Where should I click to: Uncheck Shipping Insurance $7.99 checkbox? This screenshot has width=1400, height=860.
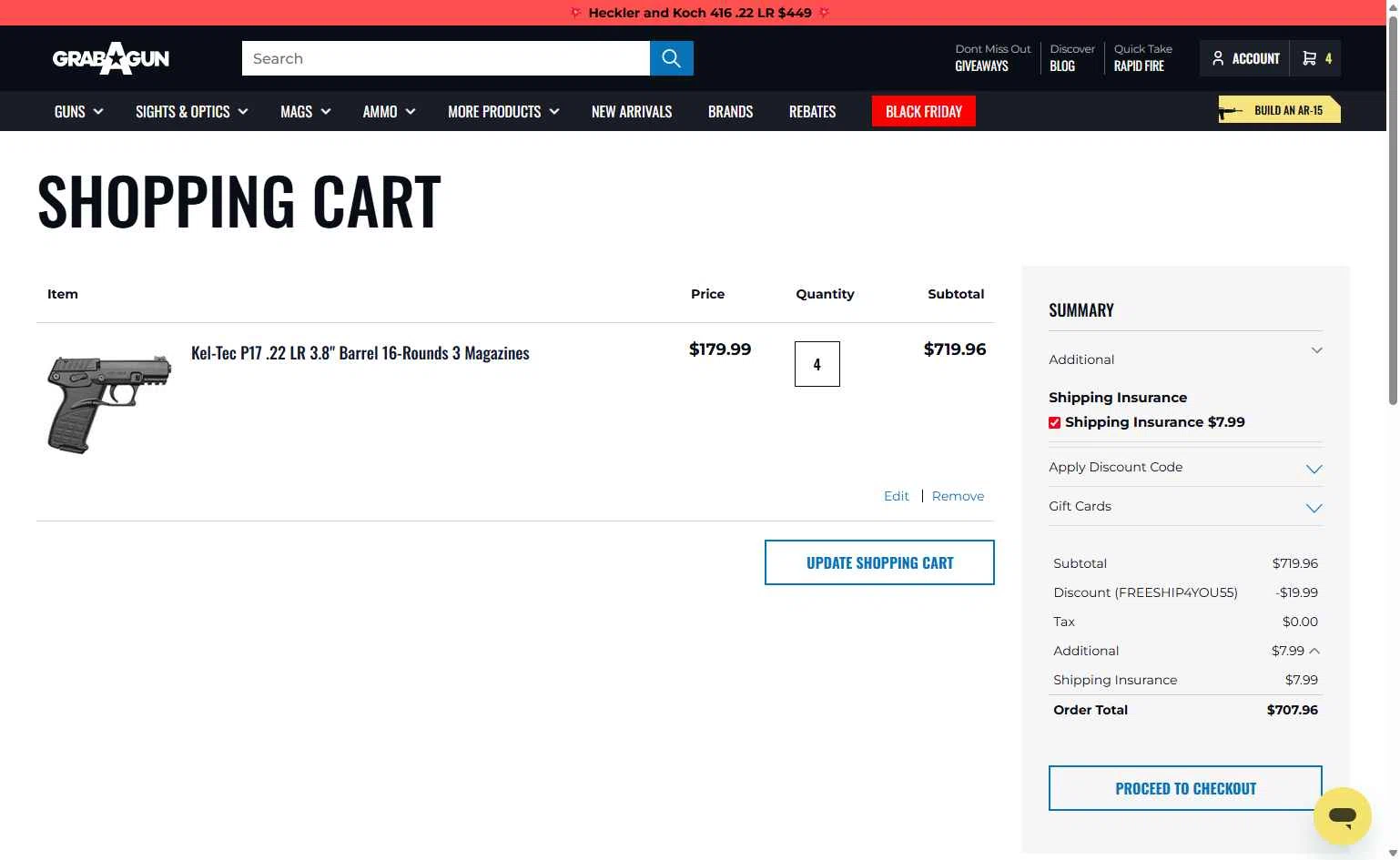pos(1054,422)
